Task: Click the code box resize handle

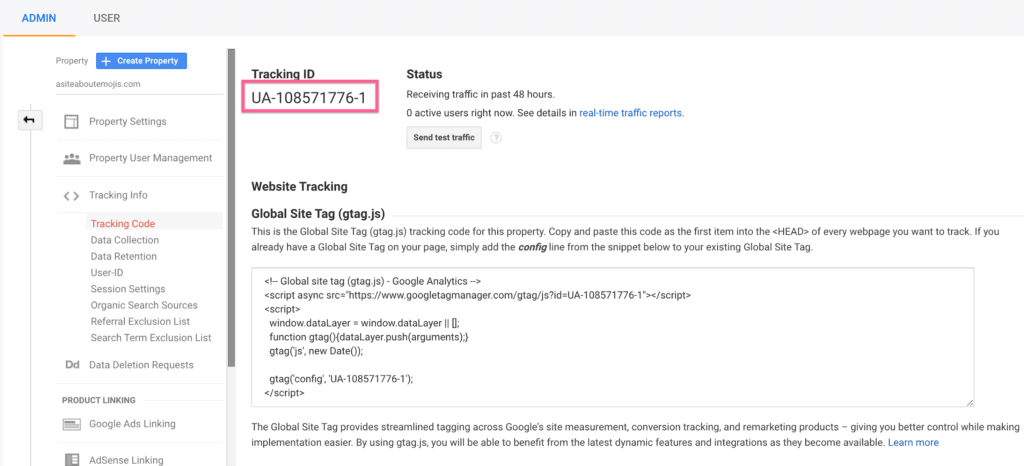Action: [x=970, y=403]
